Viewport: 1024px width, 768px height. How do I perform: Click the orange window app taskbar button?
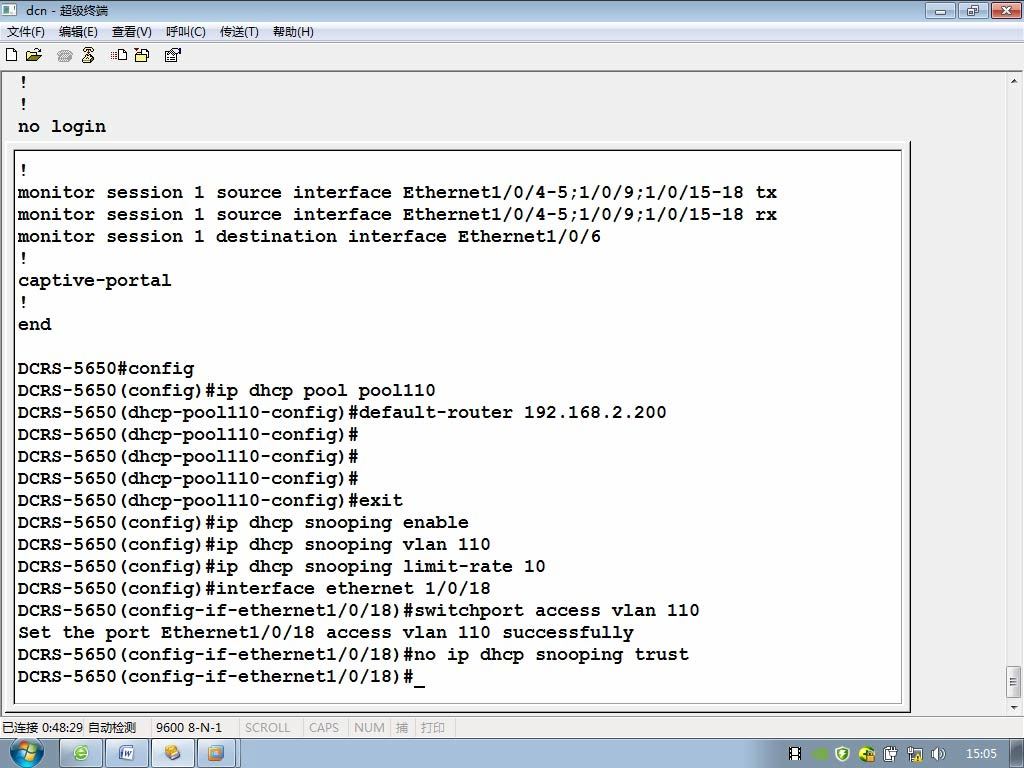pyautogui.click(x=216, y=754)
